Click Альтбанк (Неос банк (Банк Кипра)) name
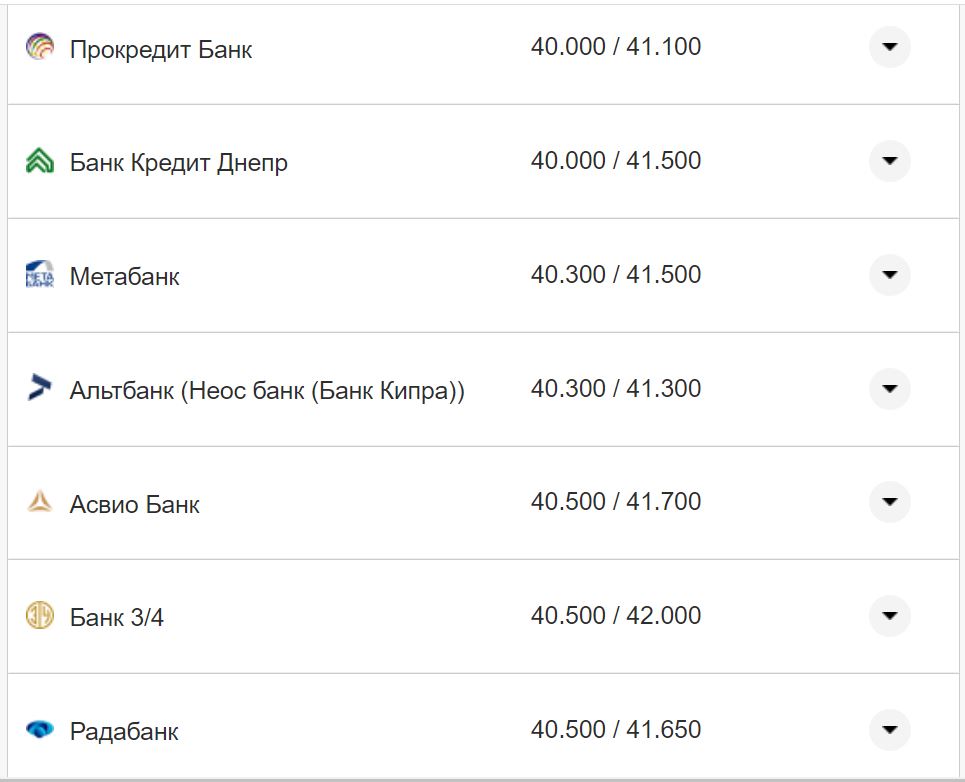Viewport: 965px width, 782px height. pyautogui.click(x=267, y=390)
